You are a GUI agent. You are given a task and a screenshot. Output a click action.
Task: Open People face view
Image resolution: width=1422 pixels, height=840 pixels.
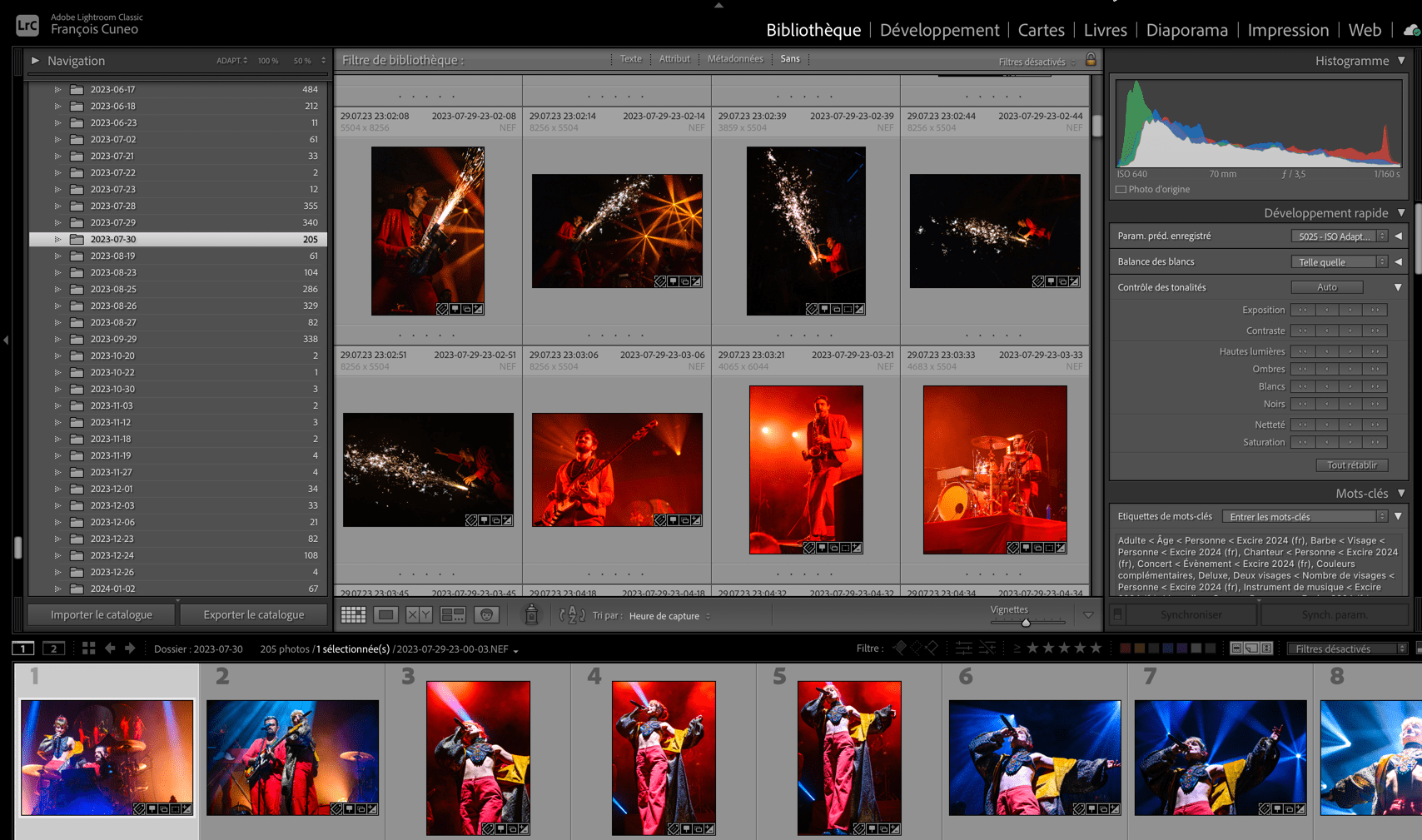point(487,615)
